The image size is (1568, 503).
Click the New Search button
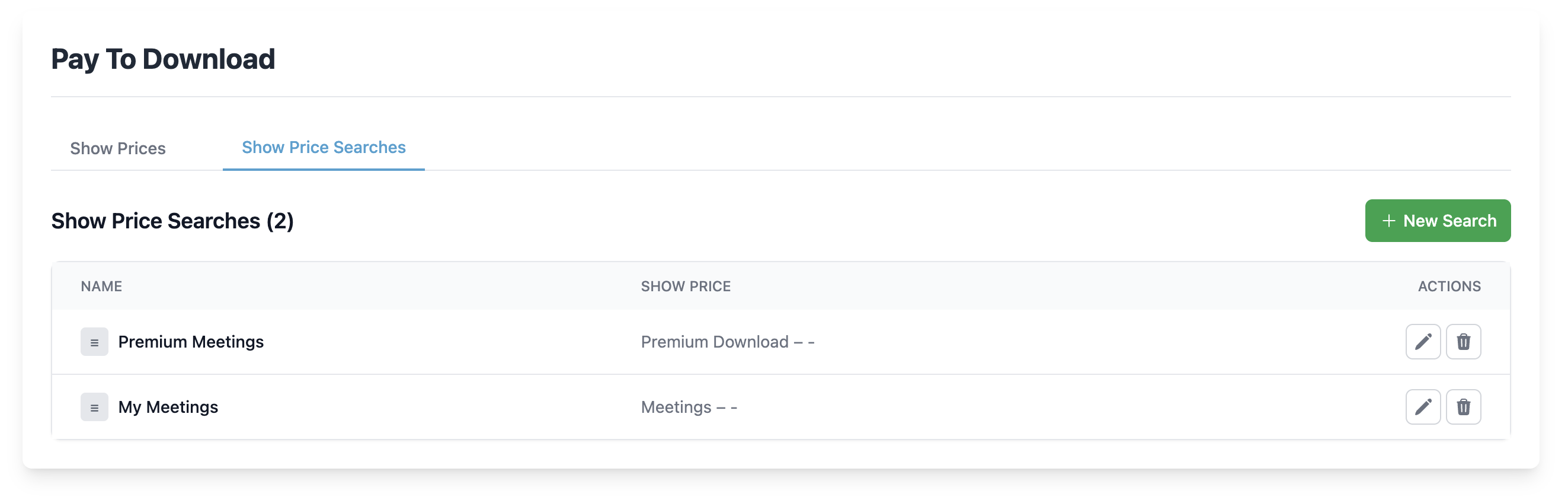click(1438, 221)
